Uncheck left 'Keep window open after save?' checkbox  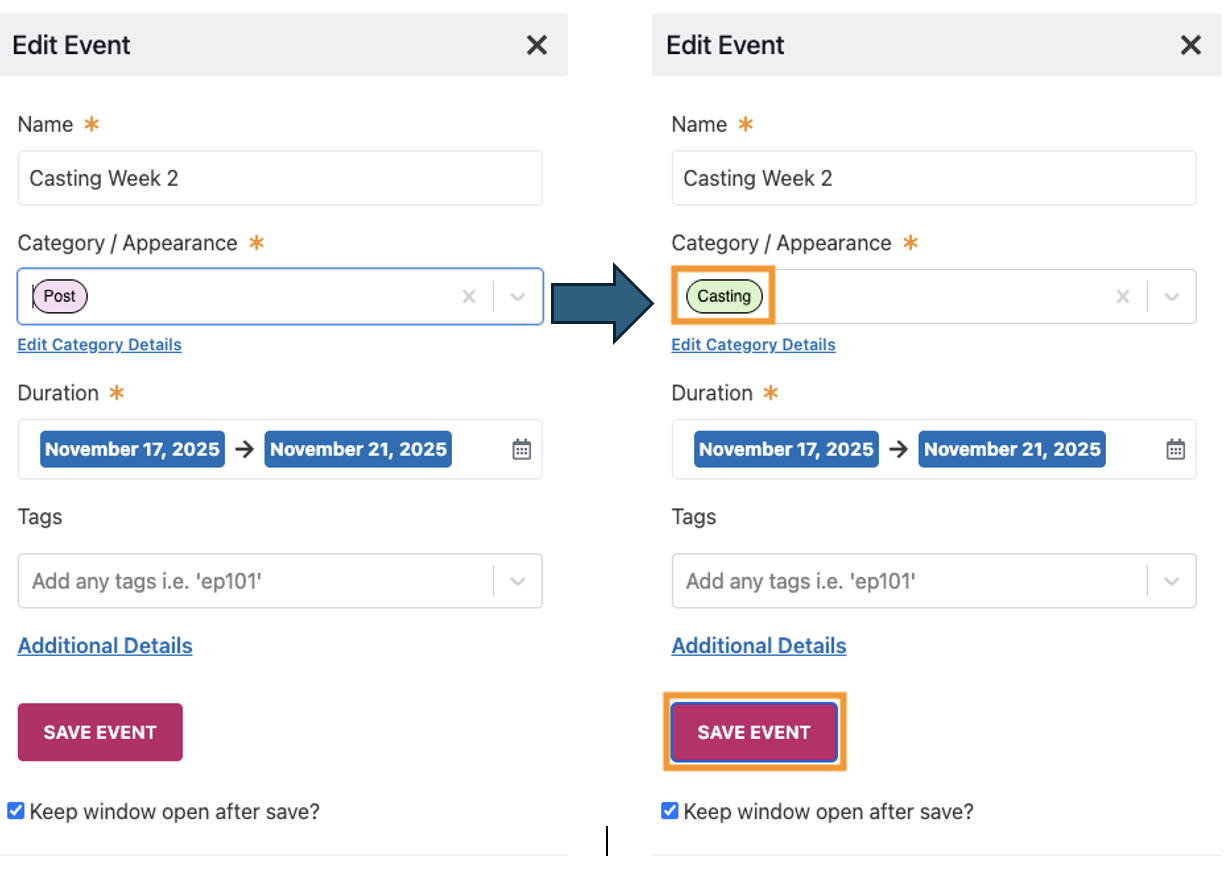point(16,811)
